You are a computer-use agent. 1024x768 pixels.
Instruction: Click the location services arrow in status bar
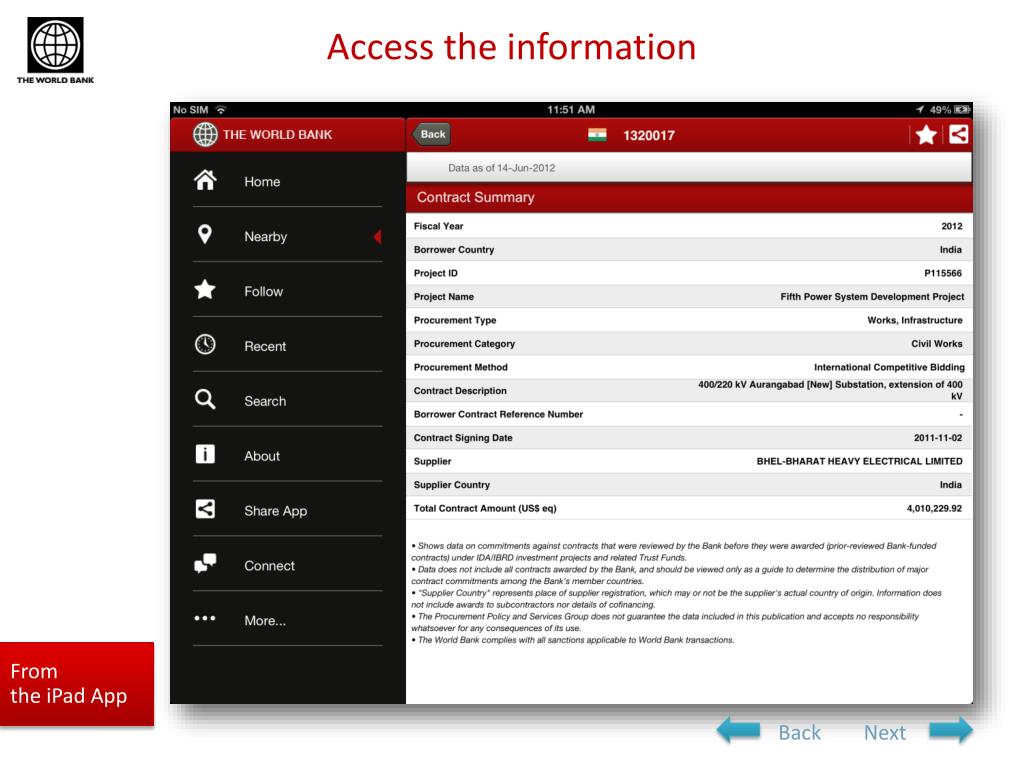point(920,110)
